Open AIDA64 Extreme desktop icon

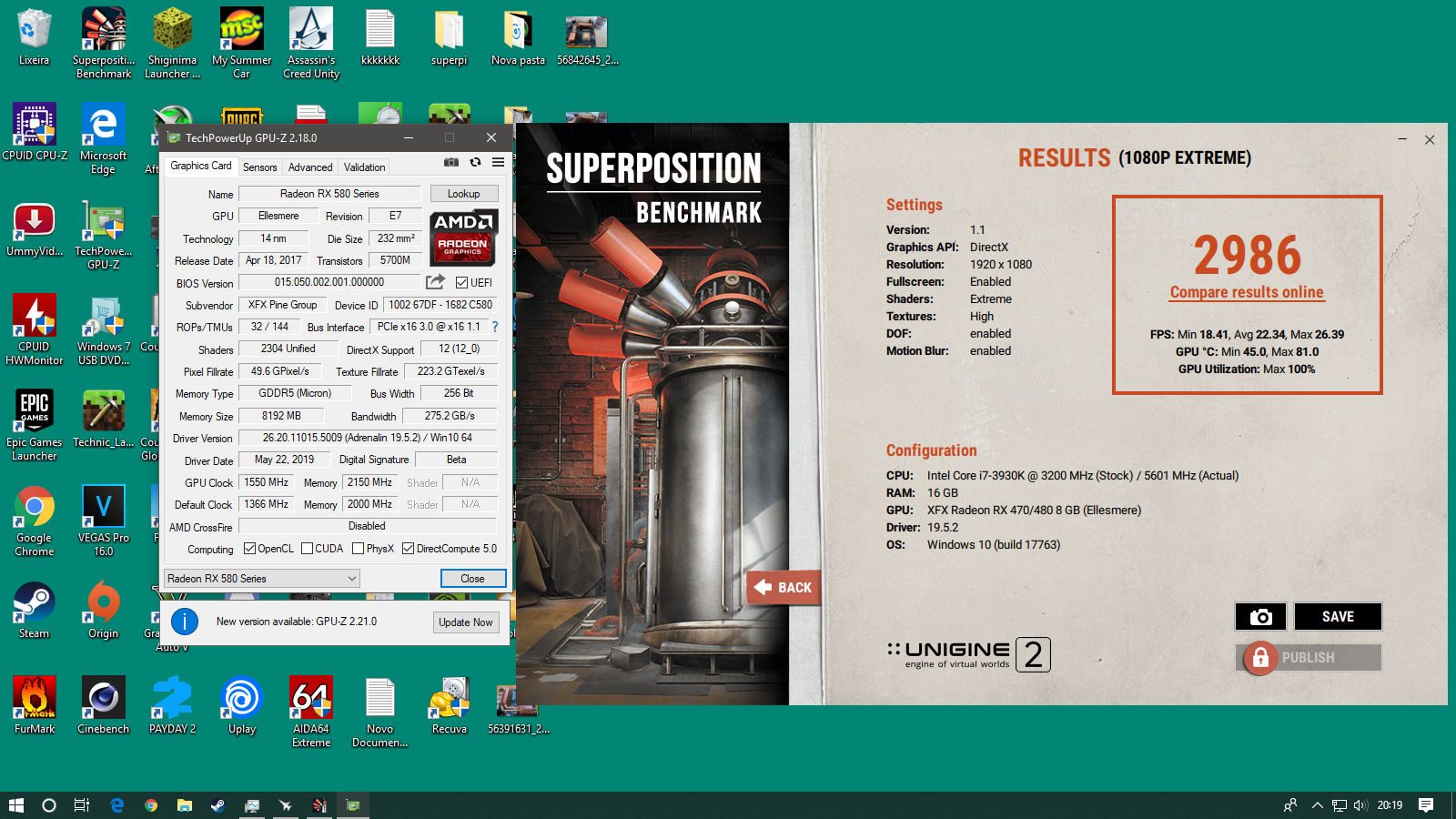(x=311, y=712)
